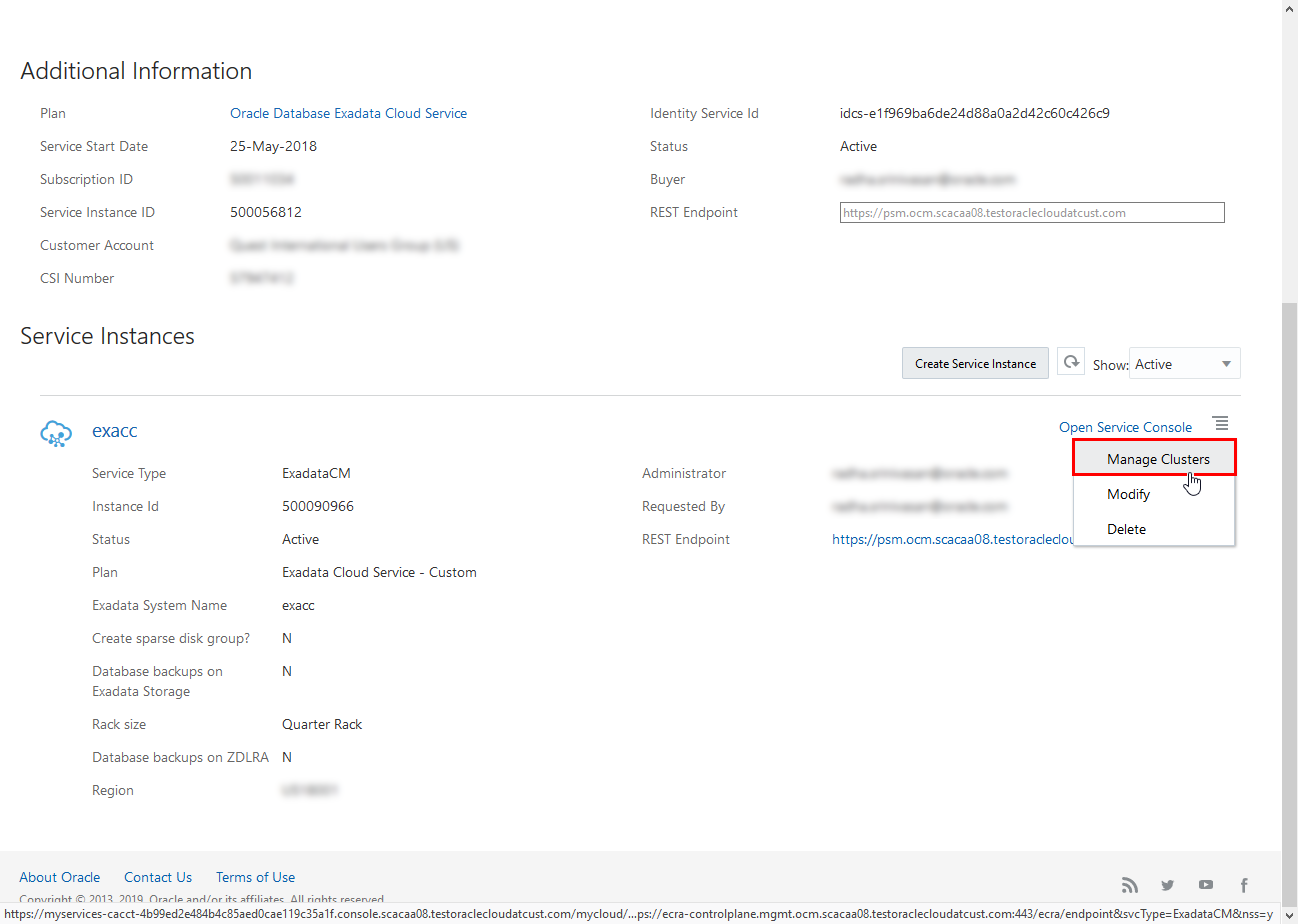Open the Twitter icon in footer
Image resolution: width=1298 pixels, height=924 pixels.
point(1167,885)
